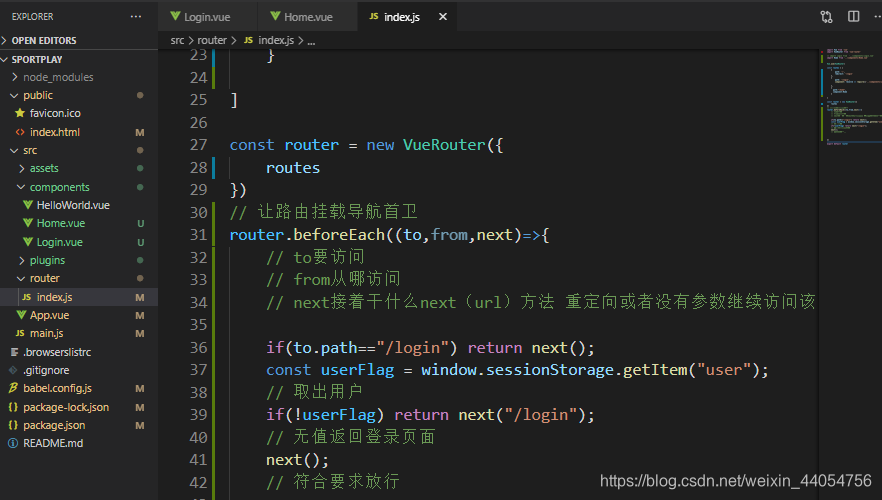Image resolution: width=882 pixels, height=500 pixels.
Task: Click the Vue icon on Login.vue tab
Action: point(175,16)
